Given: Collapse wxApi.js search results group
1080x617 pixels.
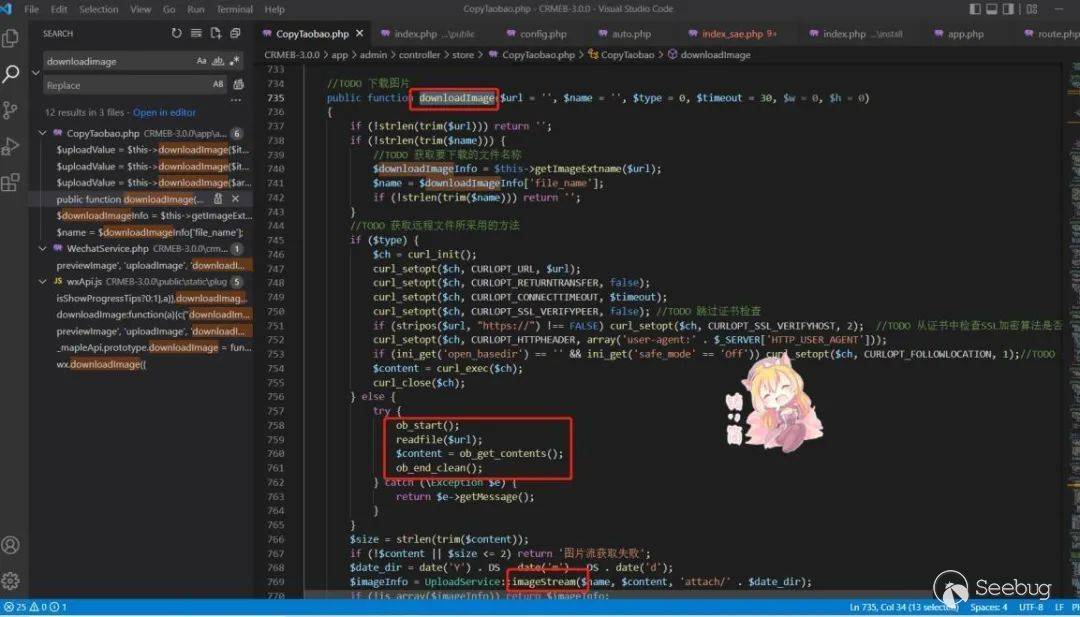Looking at the screenshot, I should [43, 282].
